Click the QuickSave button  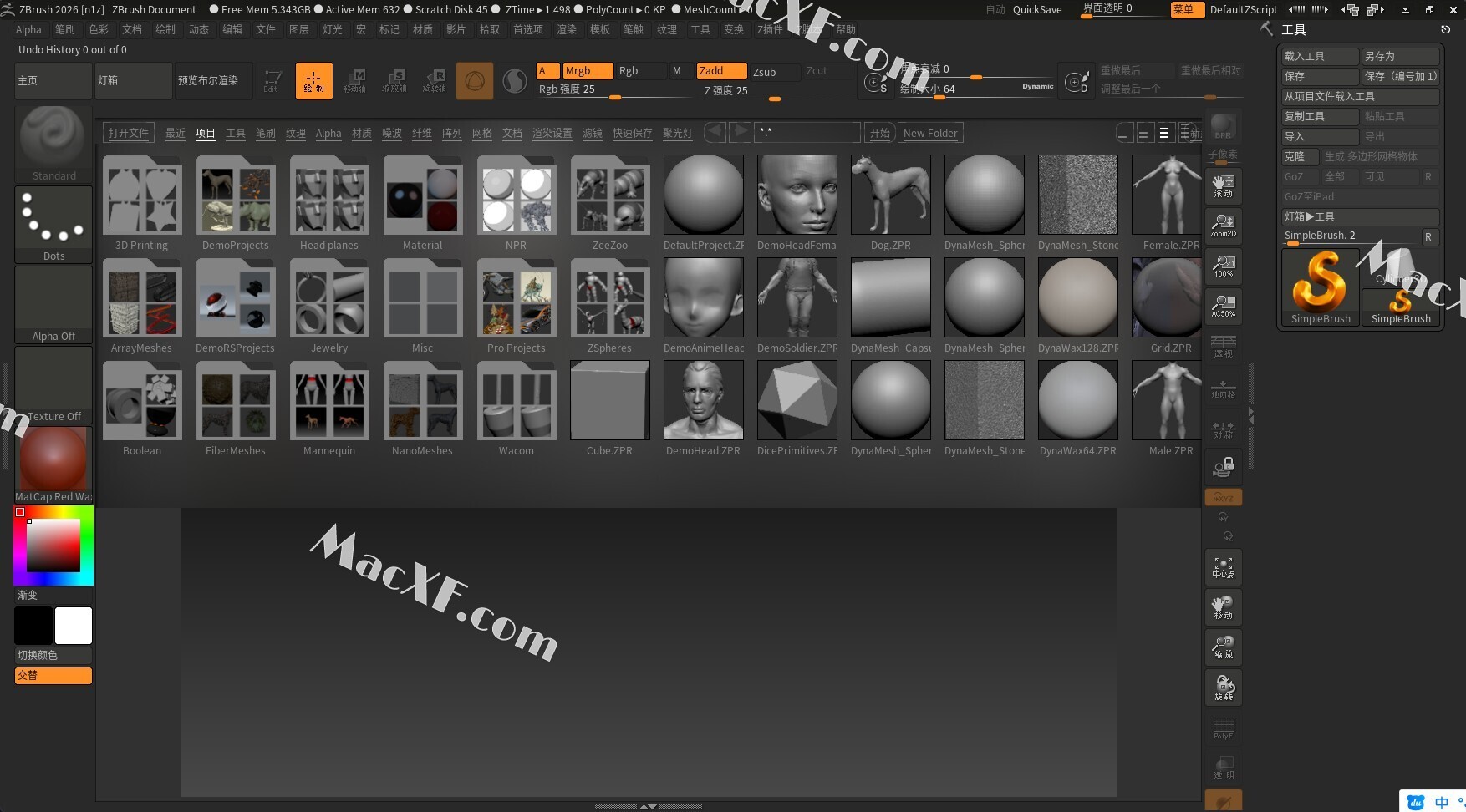coord(1037,9)
